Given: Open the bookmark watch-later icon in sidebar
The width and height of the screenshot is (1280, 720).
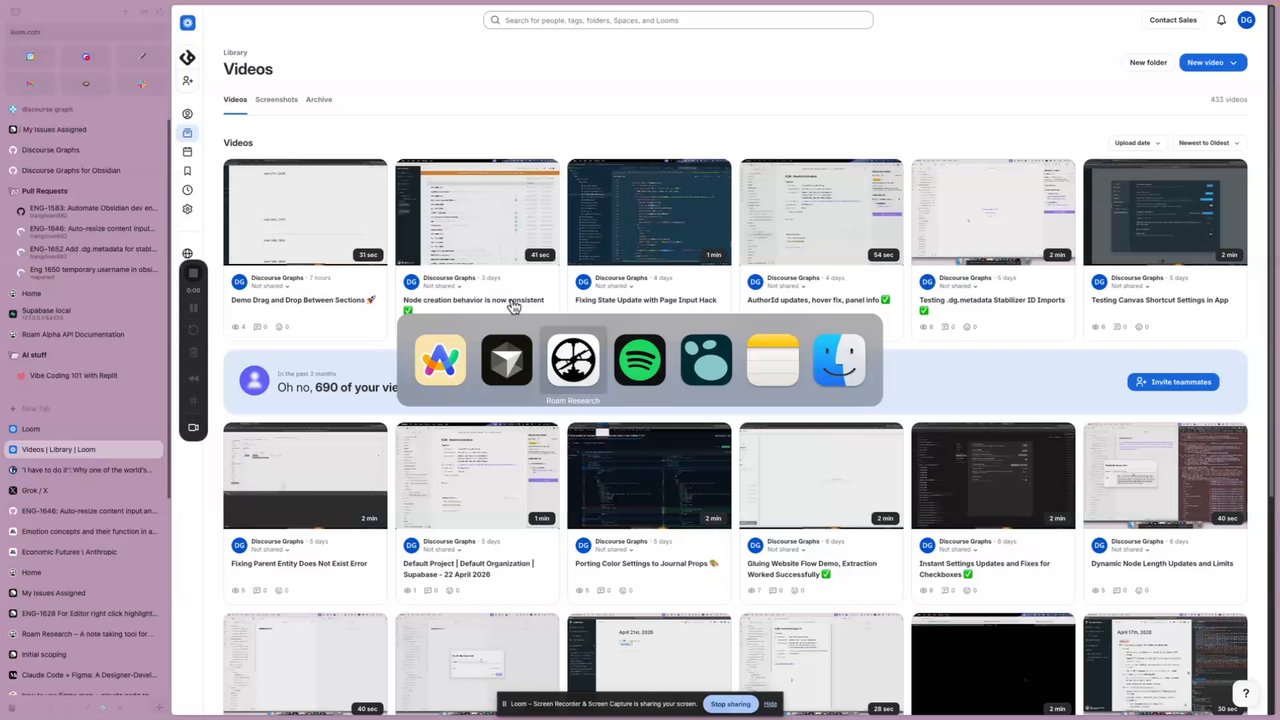Looking at the screenshot, I should (x=187, y=171).
